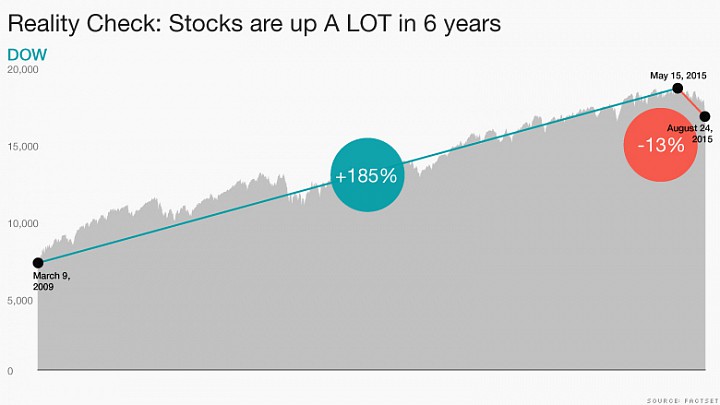Screen dimensions: 720x405
Task: Select the teal +185% circle
Action: click(367, 175)
